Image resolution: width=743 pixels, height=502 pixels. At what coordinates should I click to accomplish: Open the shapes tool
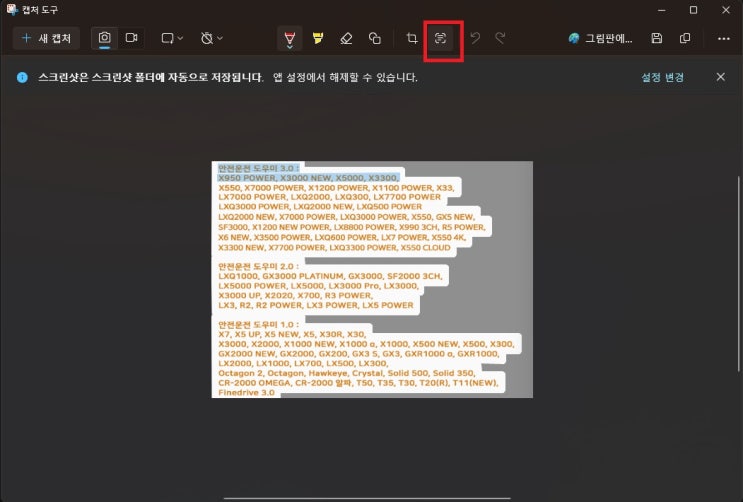[375, 38]
